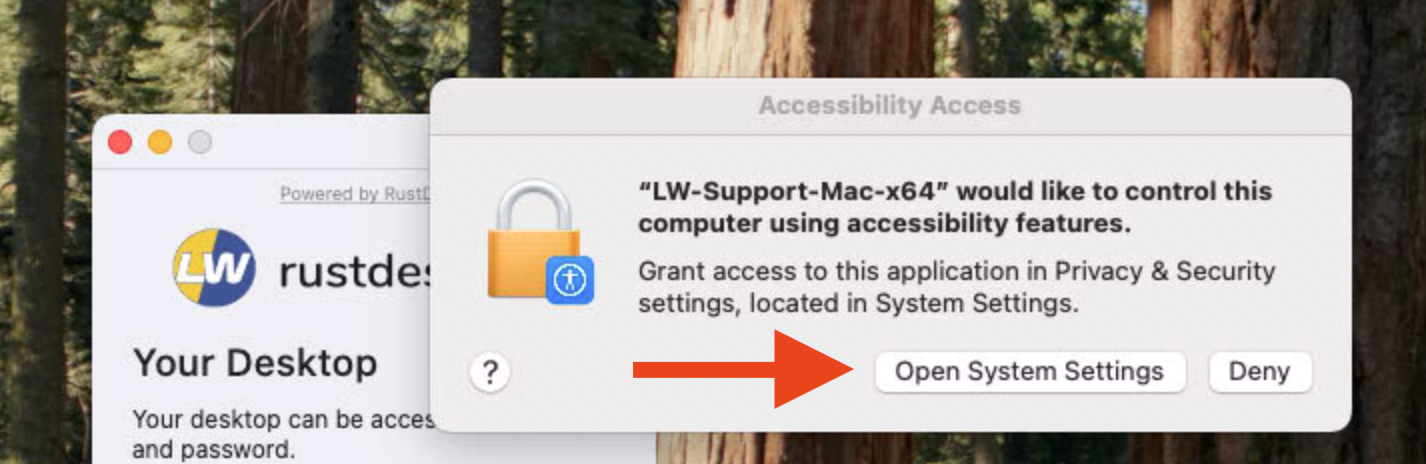Click the Your Desktop heading

[255, 363]
